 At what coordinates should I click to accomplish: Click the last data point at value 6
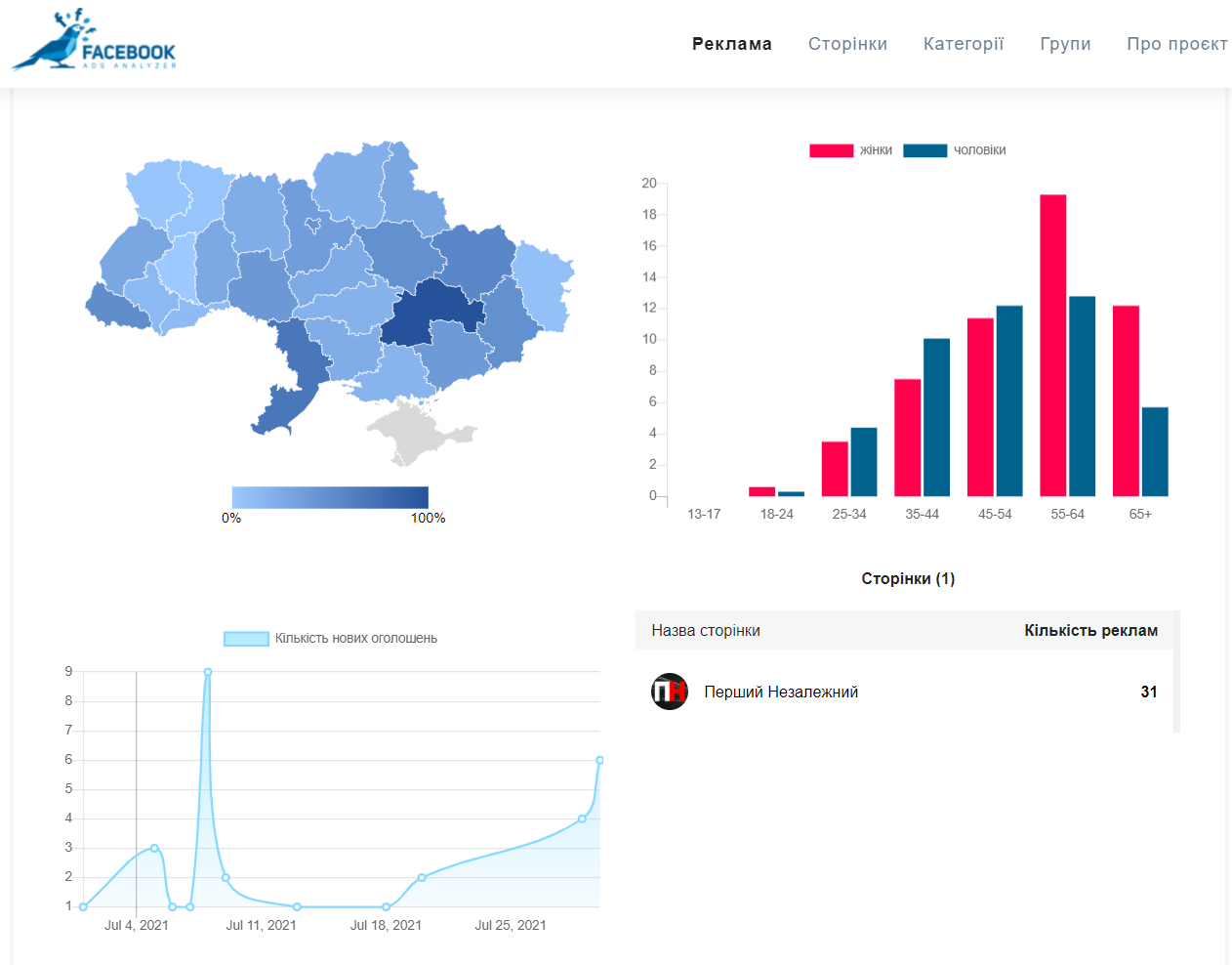[x=599, y=760]
